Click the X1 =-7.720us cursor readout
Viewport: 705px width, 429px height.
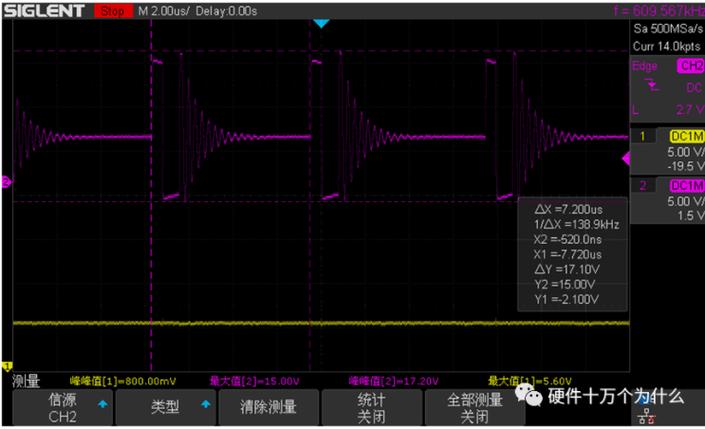(x=567, y=255)
